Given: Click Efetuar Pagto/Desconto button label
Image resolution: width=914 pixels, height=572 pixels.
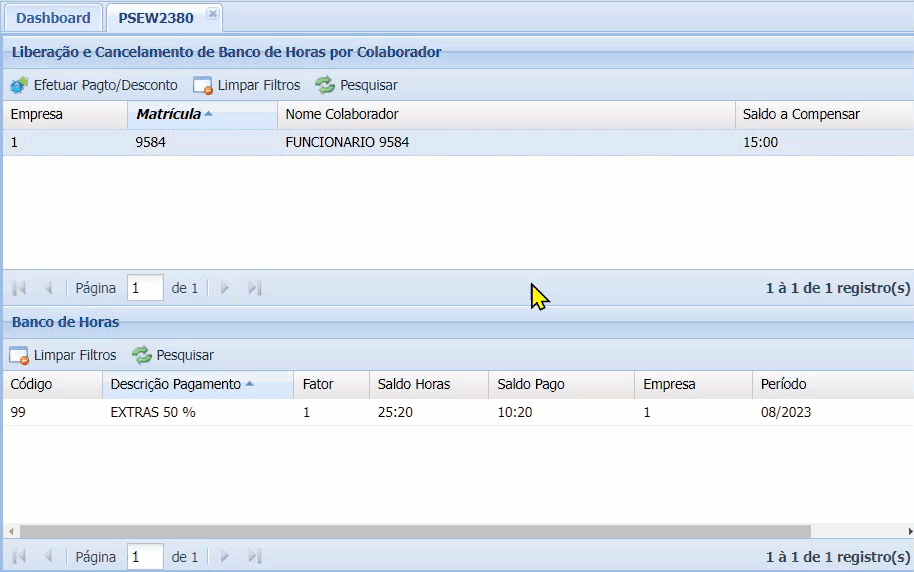Looking at the screenshot, I should [x=106, y=85].
